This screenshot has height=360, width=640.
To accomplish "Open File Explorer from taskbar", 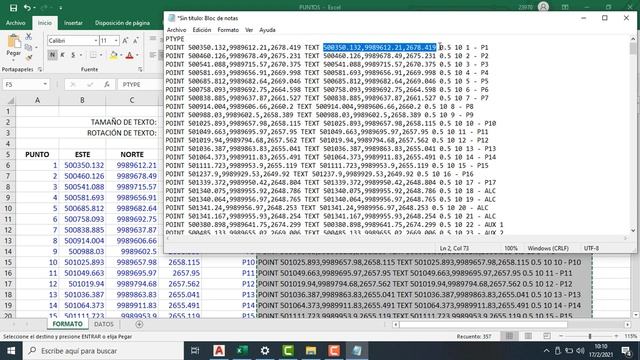I will click(311, 351).
